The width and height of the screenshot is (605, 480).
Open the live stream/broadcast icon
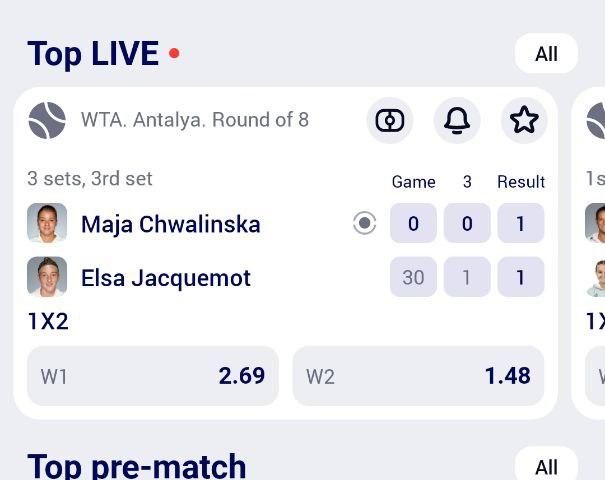[390, 120]
